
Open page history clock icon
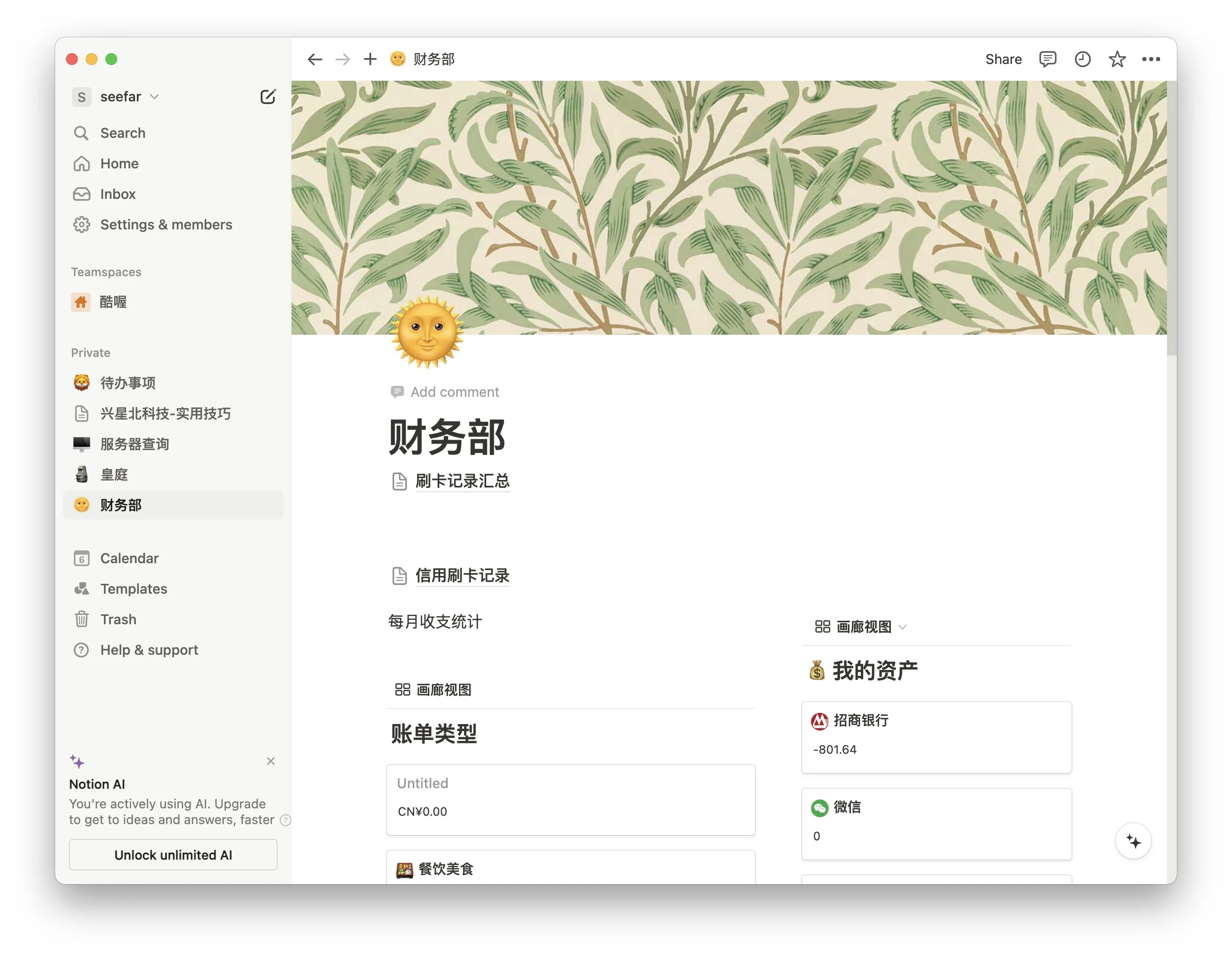pos(1082,59)
